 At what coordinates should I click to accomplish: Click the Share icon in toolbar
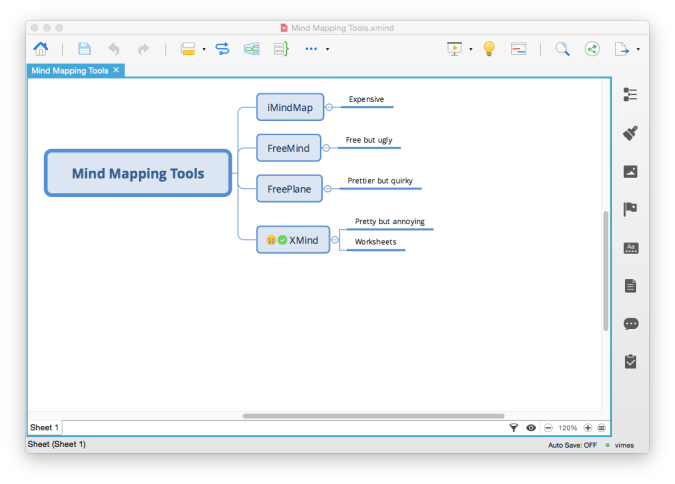click(x=592, y=48)
